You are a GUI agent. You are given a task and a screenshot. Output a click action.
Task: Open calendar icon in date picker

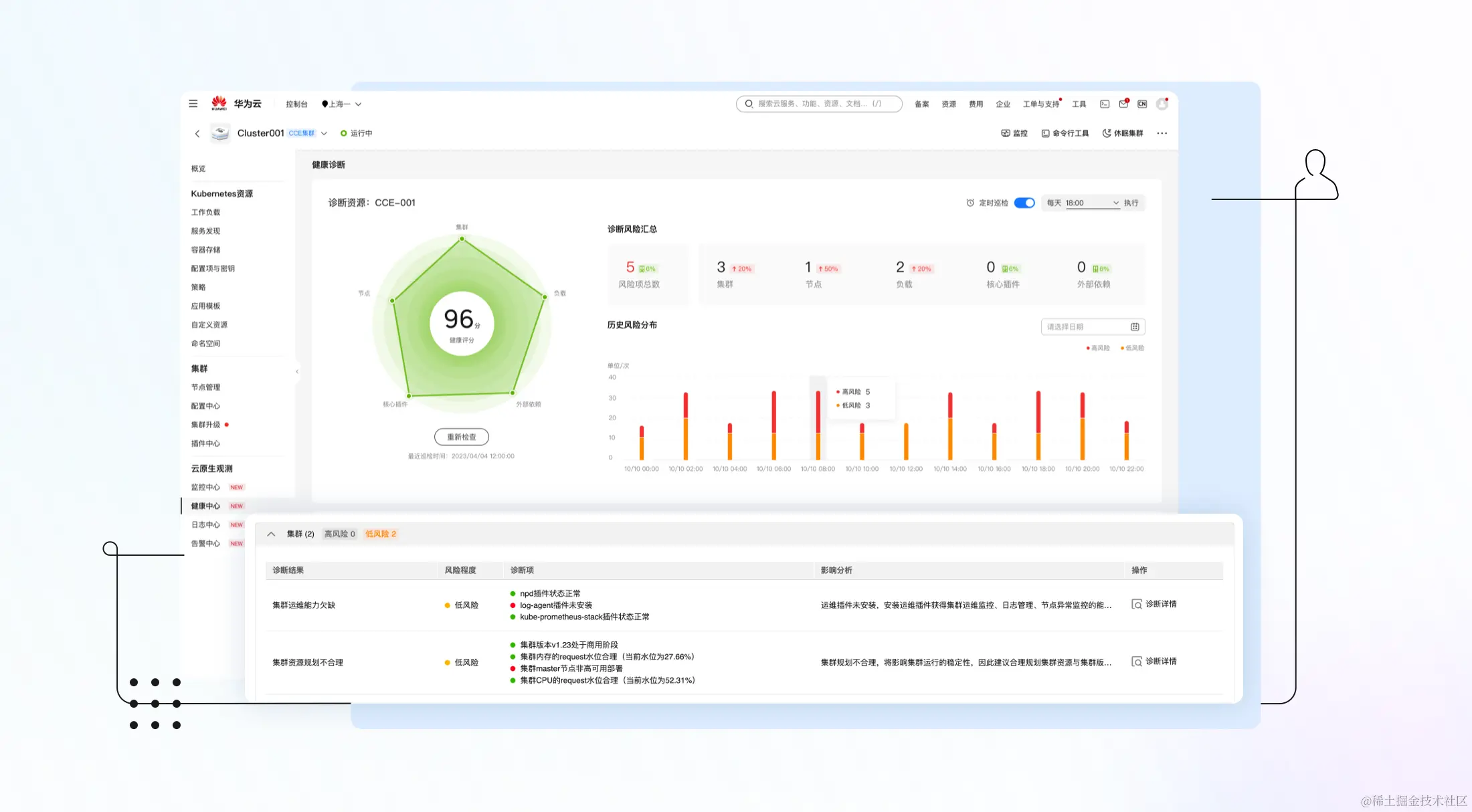tap(1135, 327)
